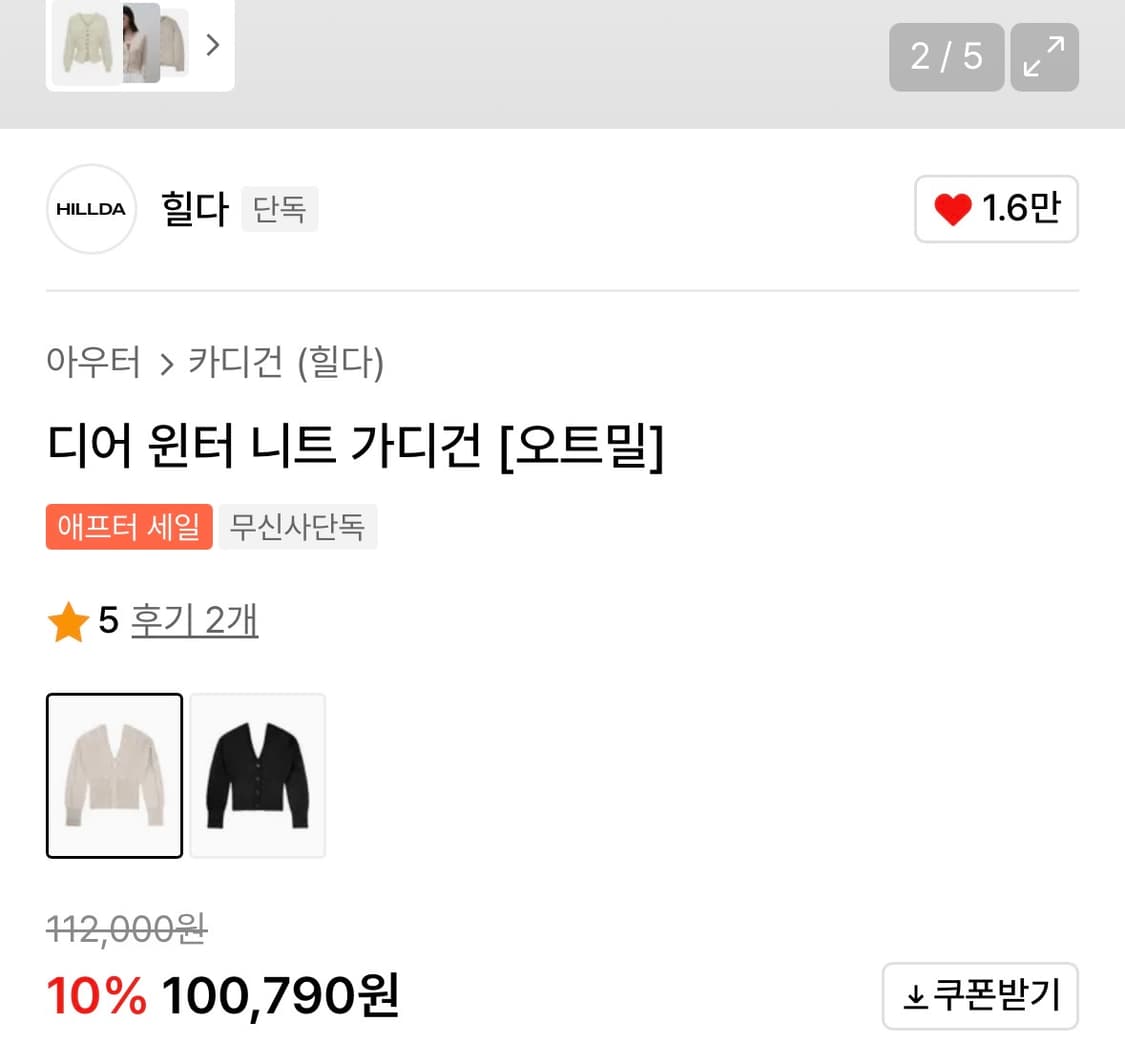Click the HILLDA brand logo circle
1125x1044 pixels.
coord(91,209)
